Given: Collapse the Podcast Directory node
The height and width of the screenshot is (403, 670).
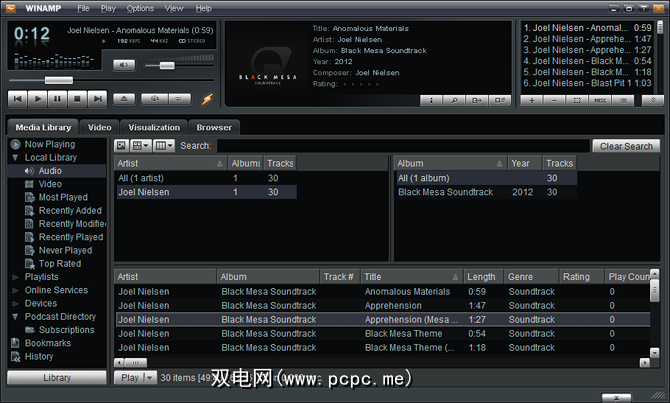Looking at the screenshot, I should coord(15,317).
